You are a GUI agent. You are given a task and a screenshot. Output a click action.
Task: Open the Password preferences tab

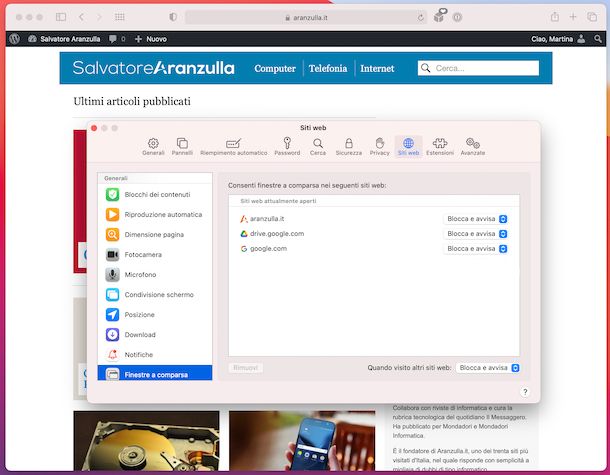click(287, 147)
